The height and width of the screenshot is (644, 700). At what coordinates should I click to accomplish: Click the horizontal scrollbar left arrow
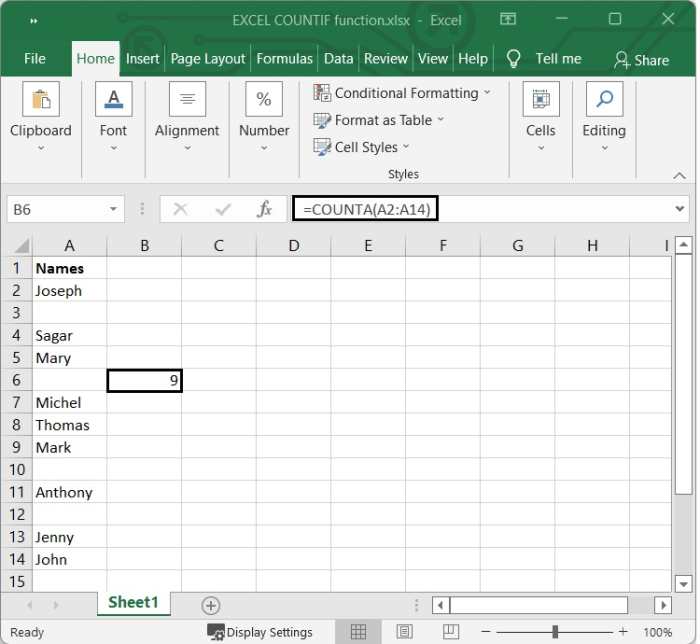click(x=441, y=606)
